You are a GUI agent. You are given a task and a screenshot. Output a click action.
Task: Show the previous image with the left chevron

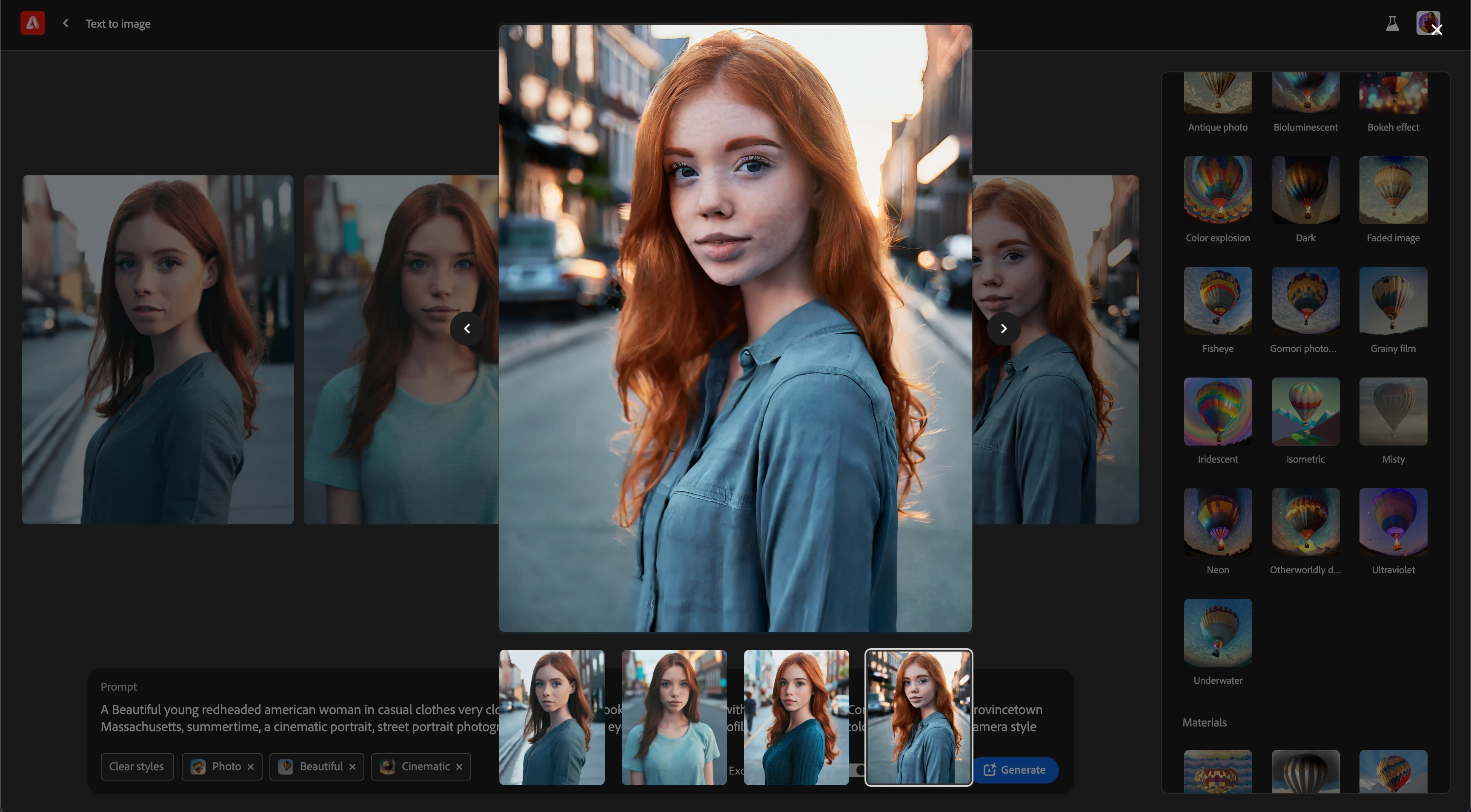tap(467, 329)
